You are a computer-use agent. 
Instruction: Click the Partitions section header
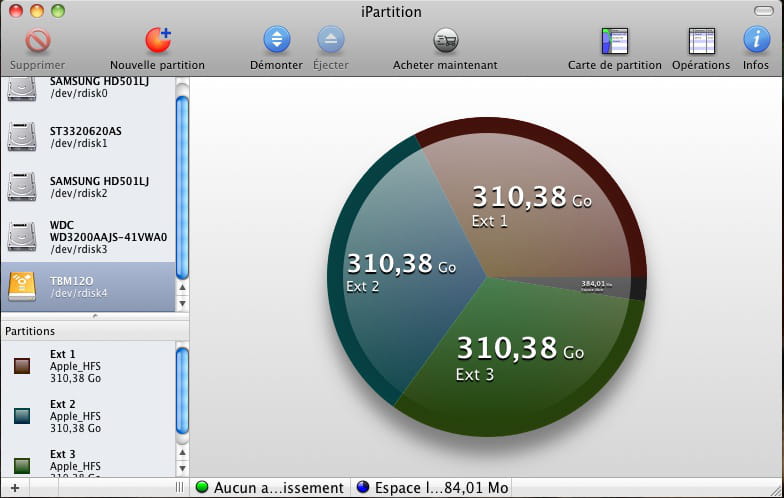tap(95, 331)
